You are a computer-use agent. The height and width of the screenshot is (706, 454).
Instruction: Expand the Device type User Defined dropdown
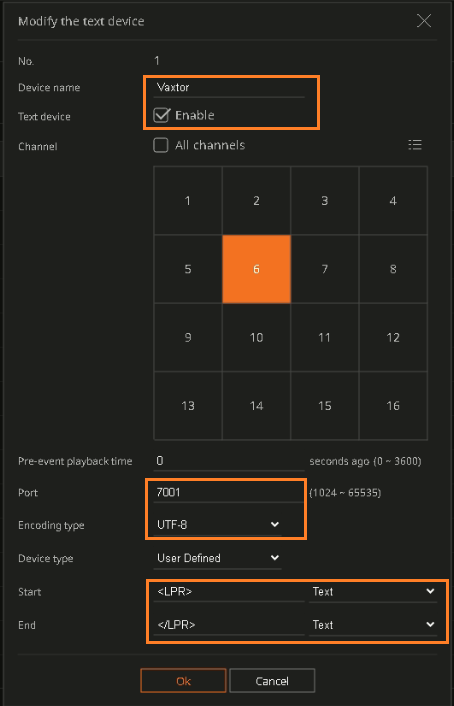tap(218, 558)
